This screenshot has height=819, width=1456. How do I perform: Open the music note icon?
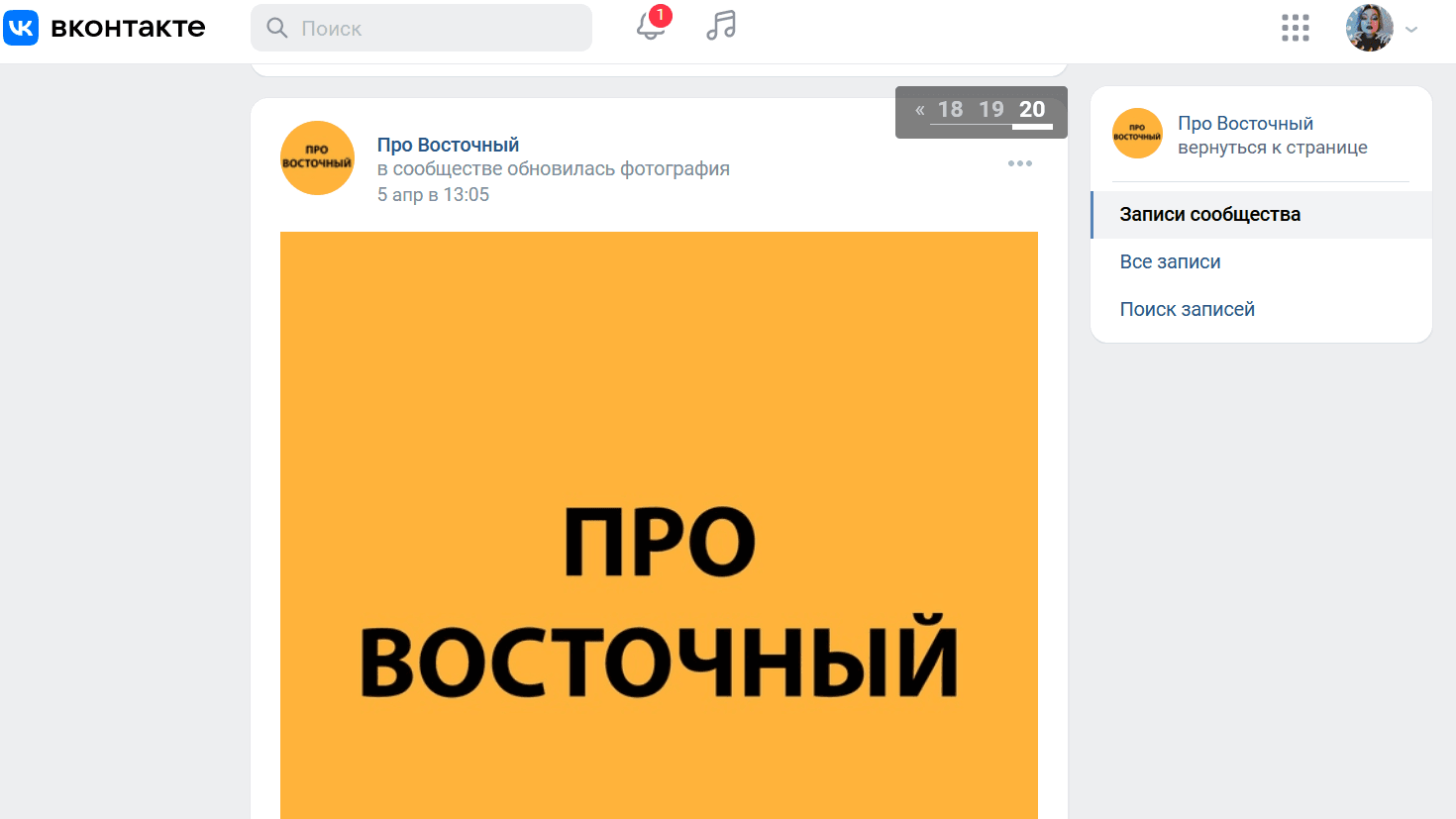pos(721,26)
